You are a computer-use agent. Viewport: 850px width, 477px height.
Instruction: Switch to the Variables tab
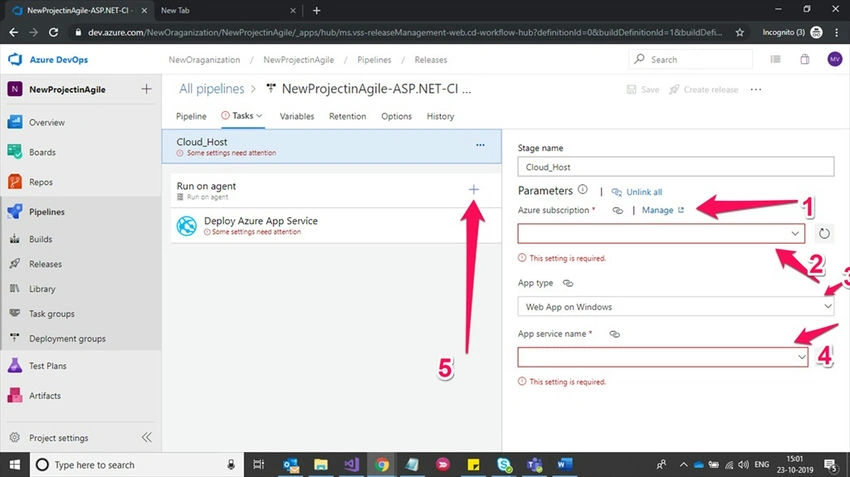(297, 116)
